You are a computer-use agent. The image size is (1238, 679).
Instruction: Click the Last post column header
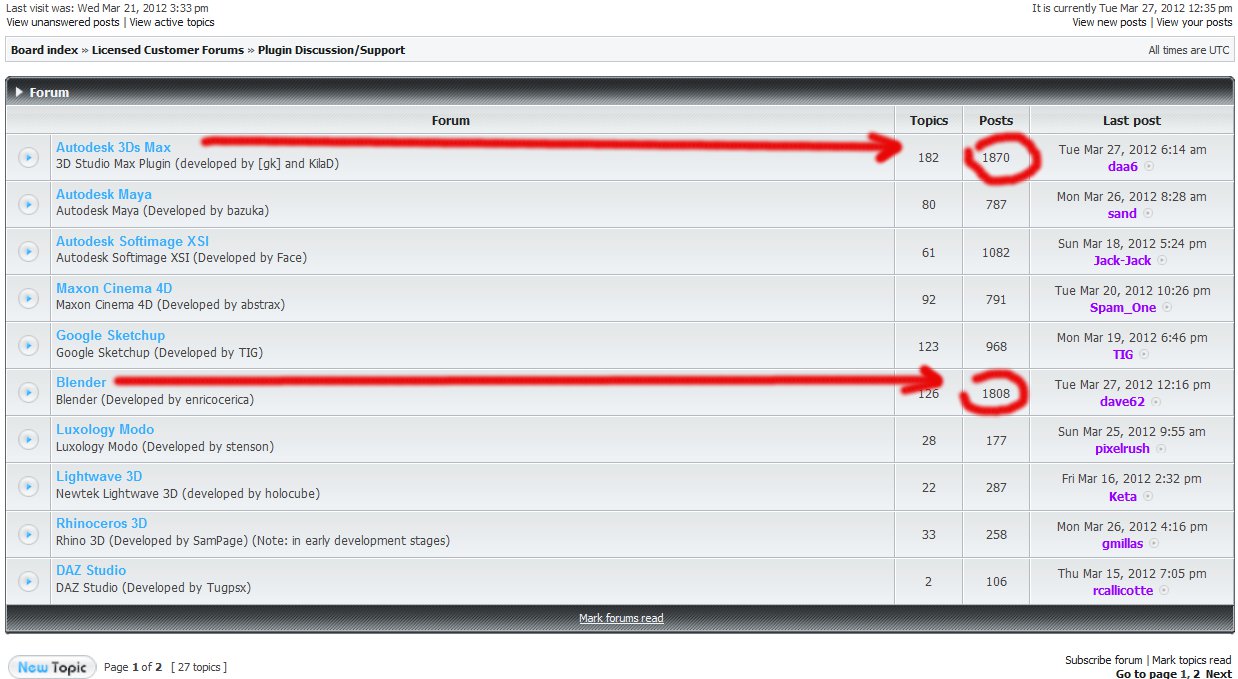point(1132,120)
